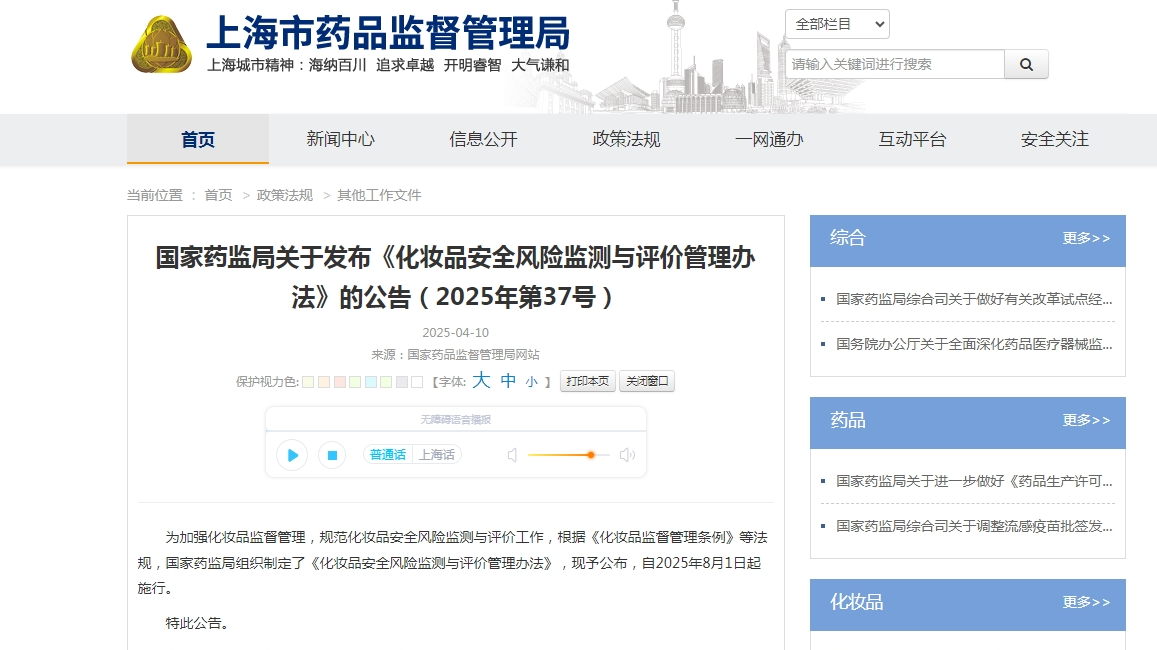Open the 新闻中心 navigation tab
The width and height of the screenshot is (1157, 650).
(x=340, y=139)
